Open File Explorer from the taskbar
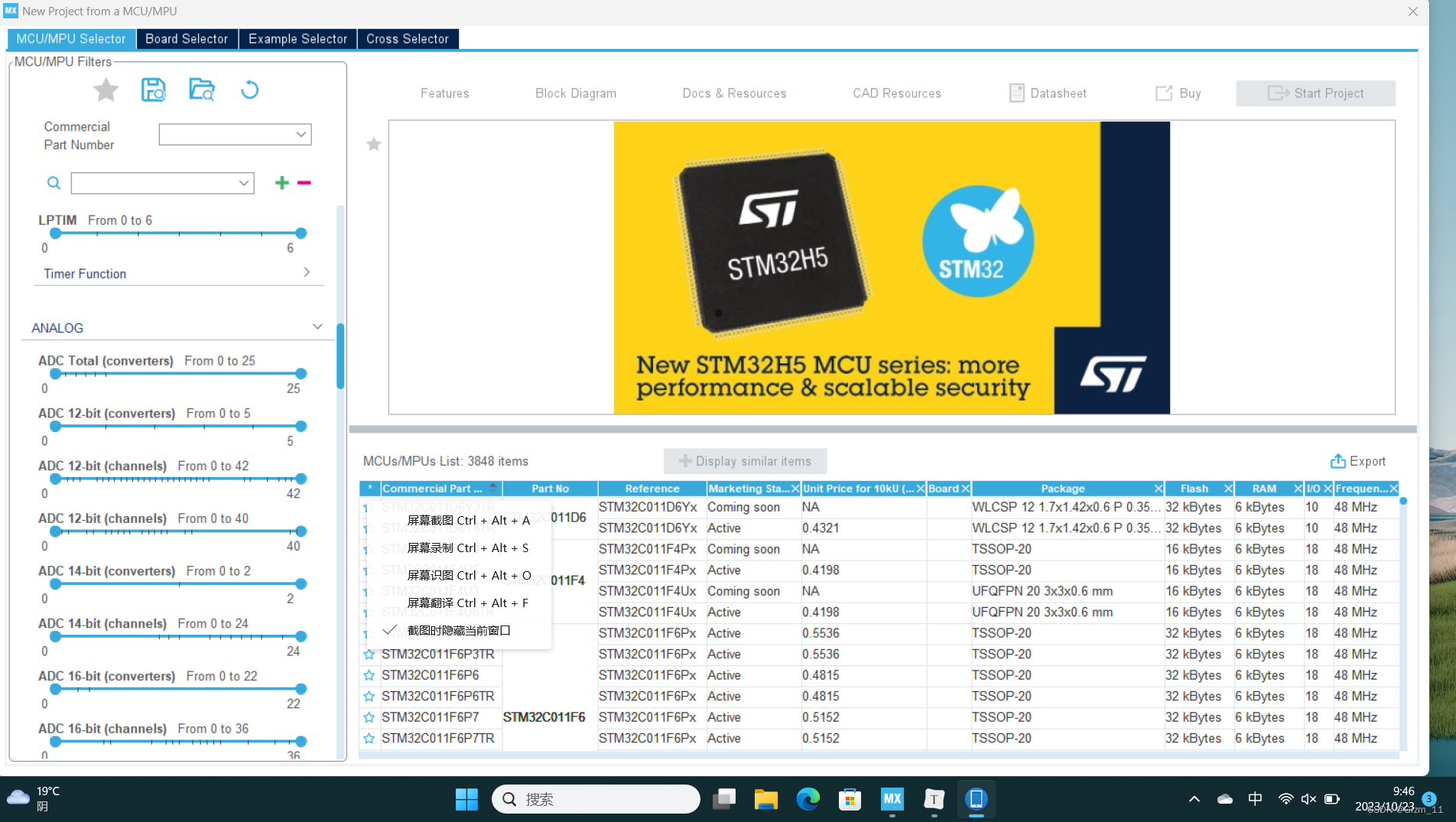Screen dimensions: 1456x822 (765, 799)
